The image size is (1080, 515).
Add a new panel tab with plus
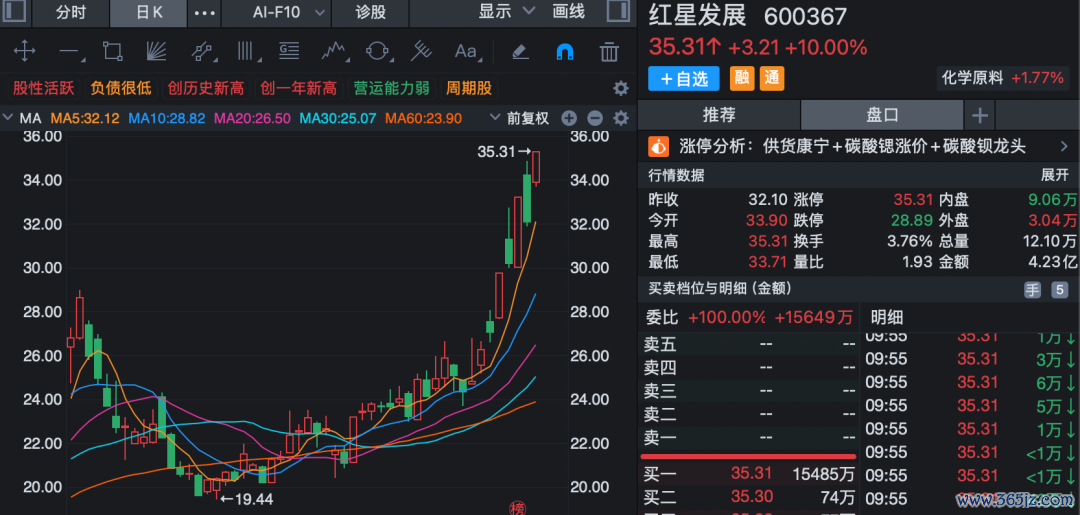979,116
